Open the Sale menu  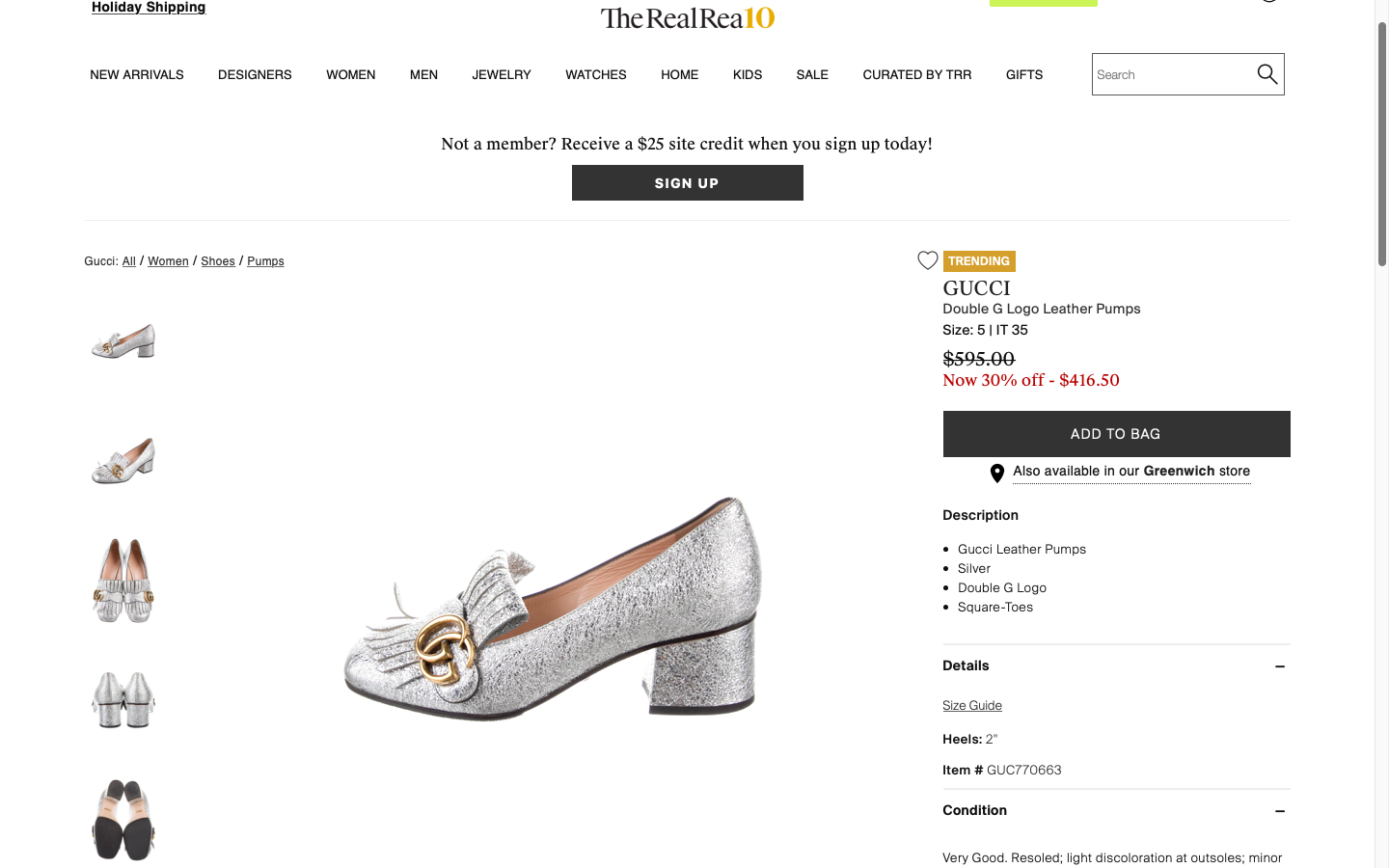(x=812, y=74)
